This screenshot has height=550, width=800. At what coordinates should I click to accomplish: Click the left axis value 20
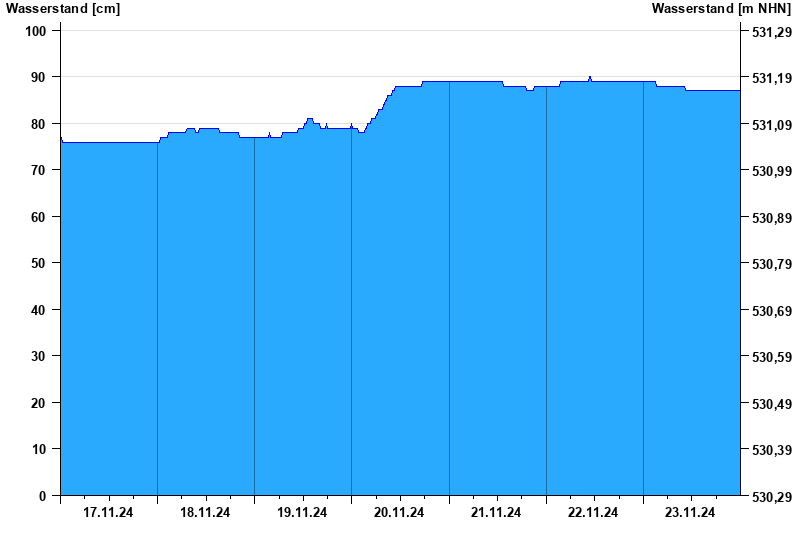[x=38, y=403]
